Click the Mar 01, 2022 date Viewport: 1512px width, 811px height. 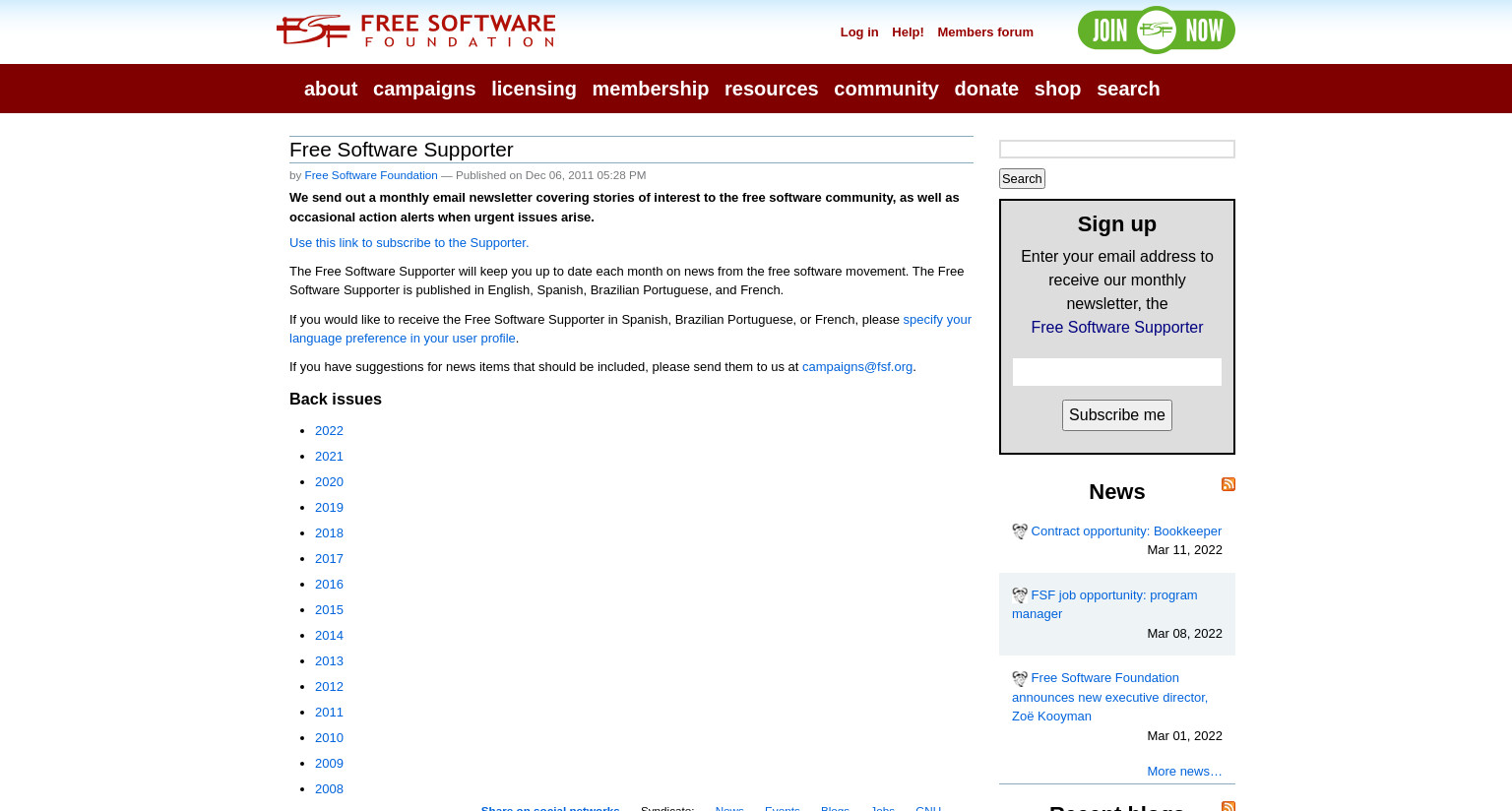click(1184, 736)
